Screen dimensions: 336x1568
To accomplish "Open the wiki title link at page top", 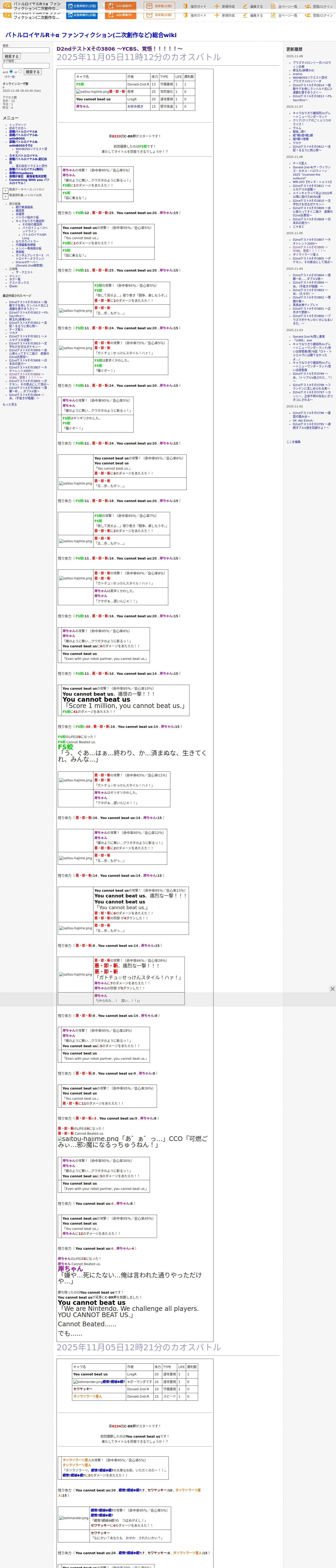I will pos(91,35).
